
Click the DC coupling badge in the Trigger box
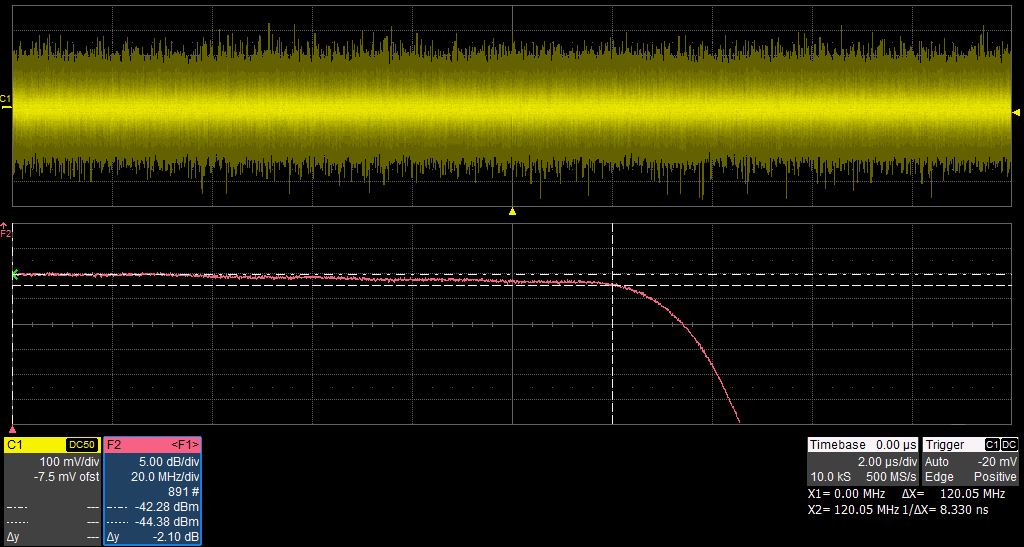pos(1010,444)
